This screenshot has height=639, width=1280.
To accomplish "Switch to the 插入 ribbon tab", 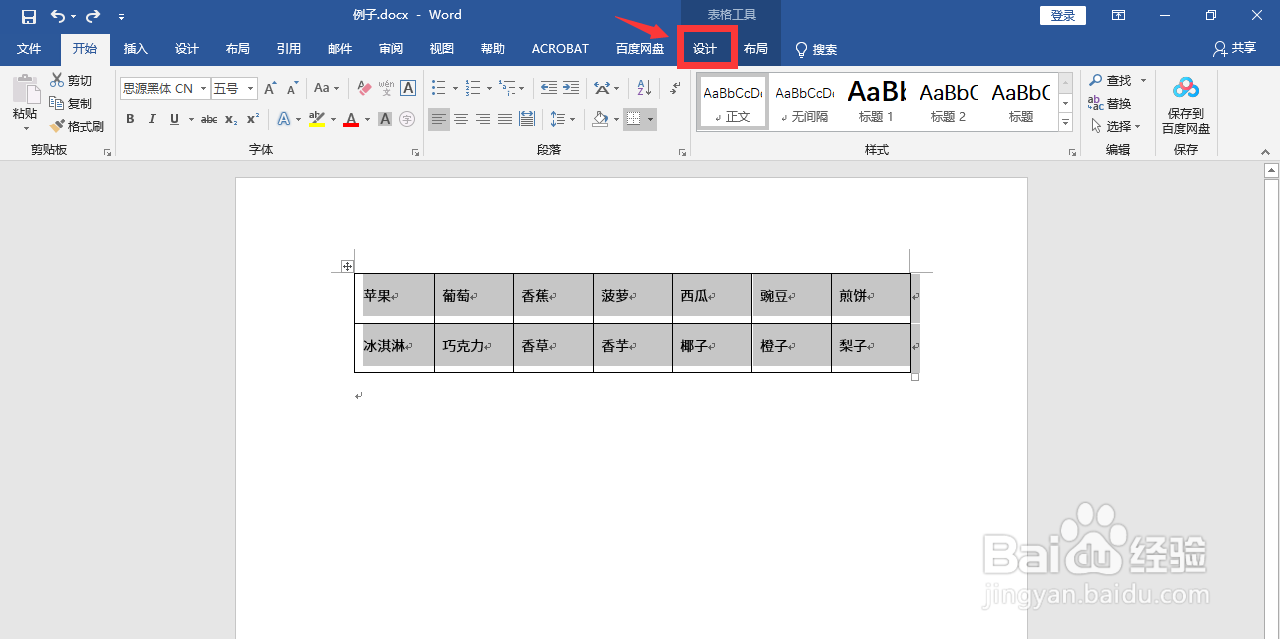I will tap(135, 48).
